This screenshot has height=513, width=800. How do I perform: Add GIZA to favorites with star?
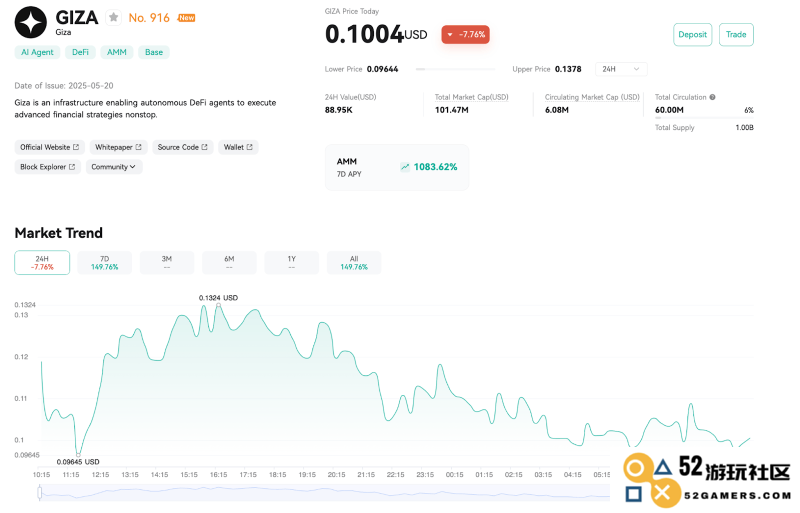coord(113,18)
